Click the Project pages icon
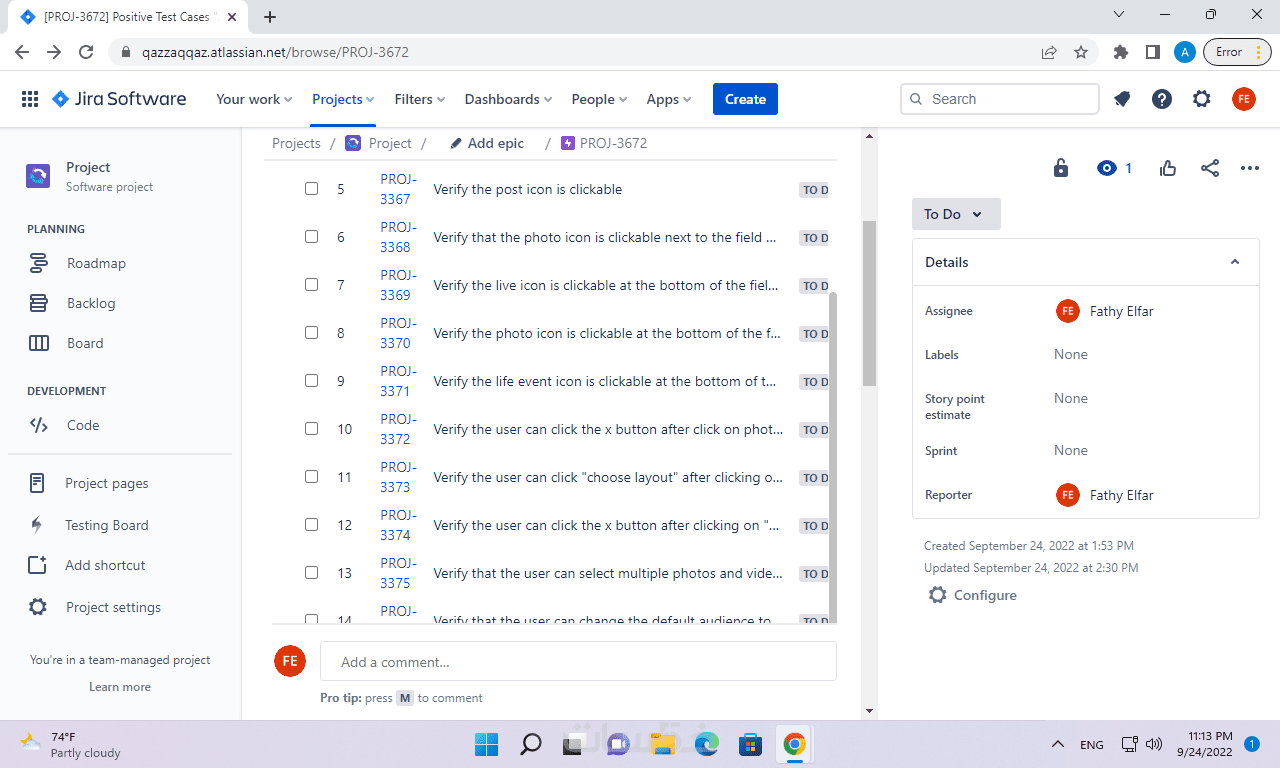The width and height of the screenshot is (1280, 768). point(37,483)
